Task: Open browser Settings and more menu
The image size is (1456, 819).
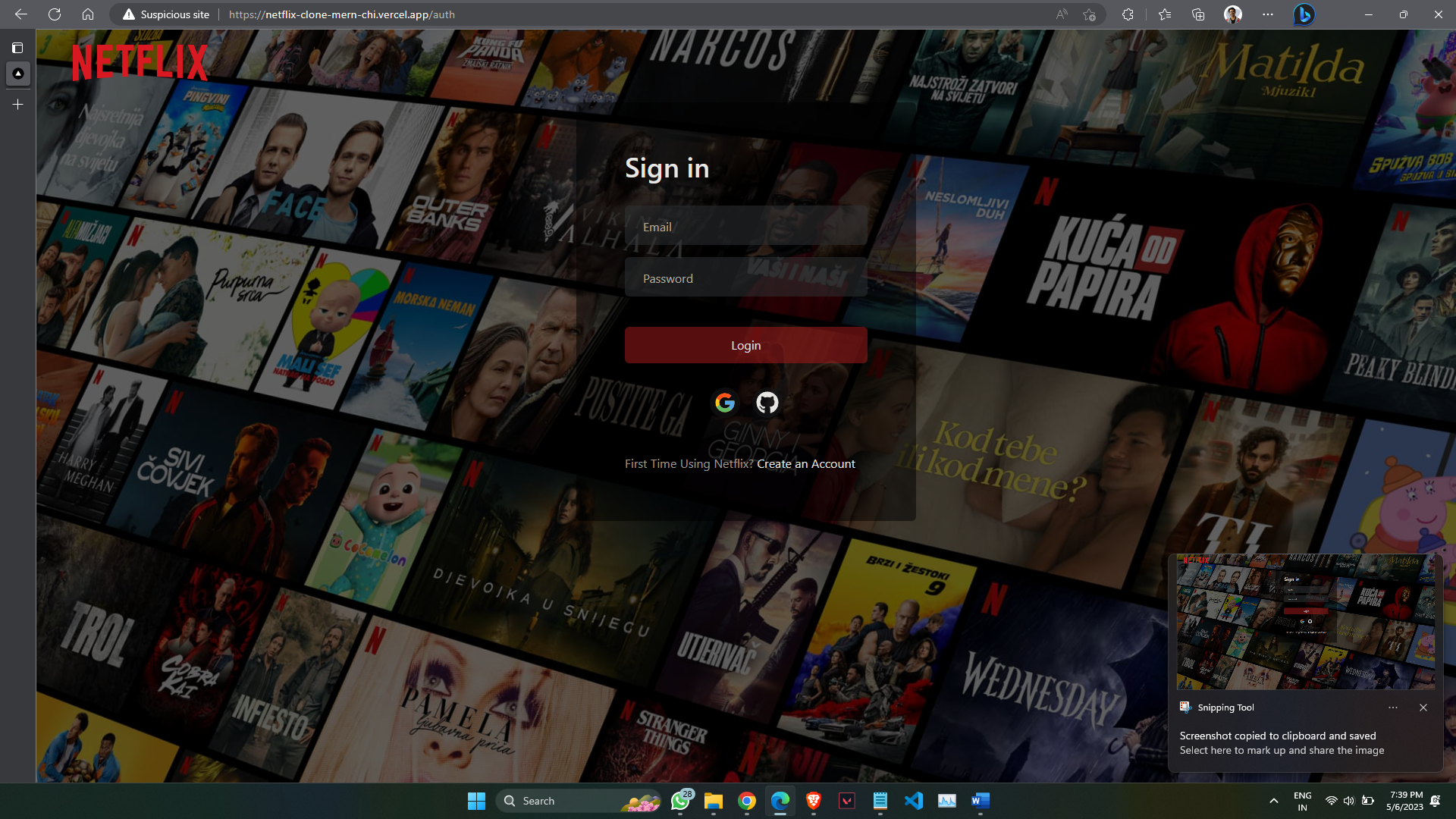Action: coord(1268,14)
